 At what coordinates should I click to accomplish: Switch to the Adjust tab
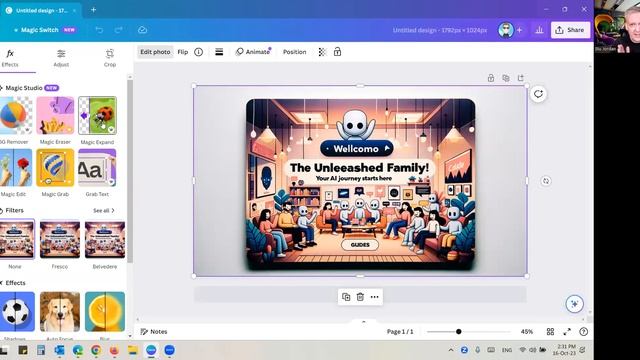(61, 58)
